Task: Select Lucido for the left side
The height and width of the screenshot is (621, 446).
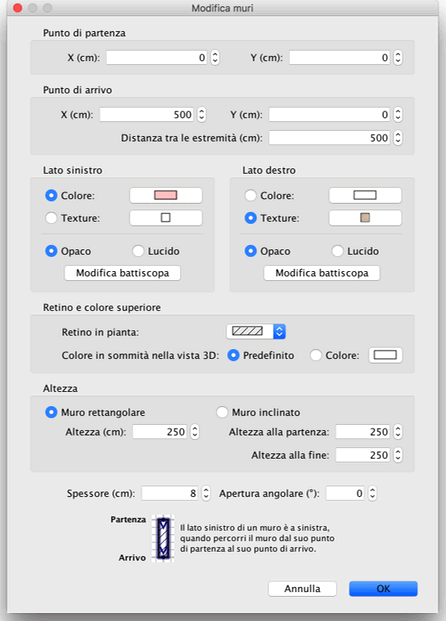Action: (156, 251)
